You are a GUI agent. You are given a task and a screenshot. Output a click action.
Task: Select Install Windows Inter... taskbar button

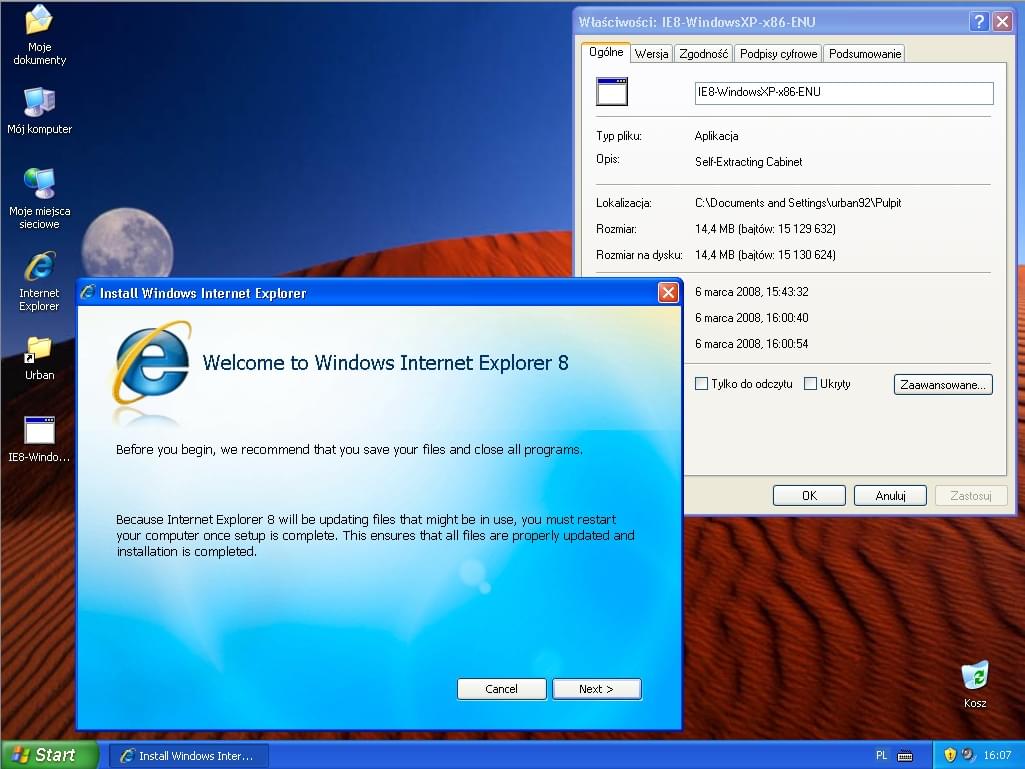click(188, 756)
